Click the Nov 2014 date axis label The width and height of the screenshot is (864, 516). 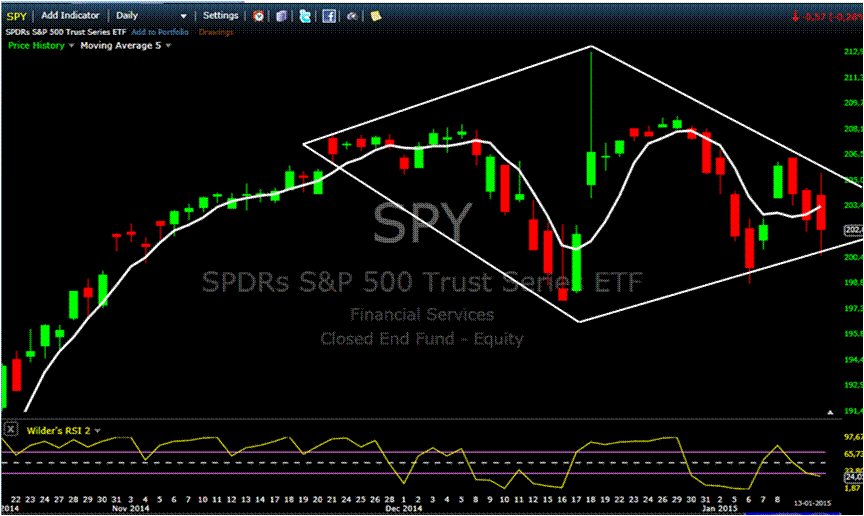(x=131, y=508)
